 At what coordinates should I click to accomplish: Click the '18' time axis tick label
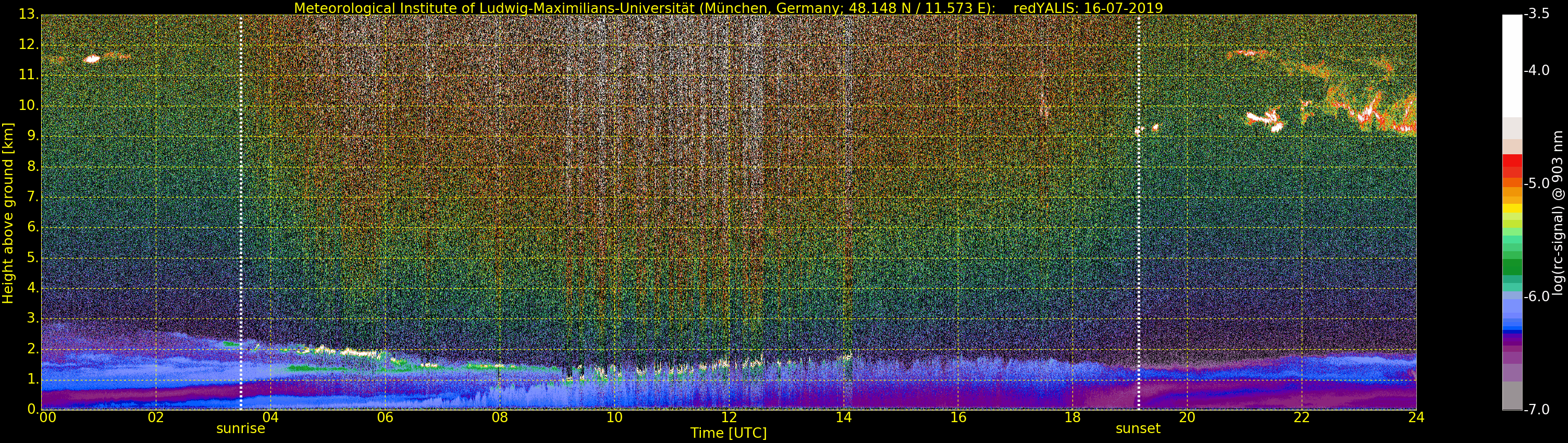click(1072, 417)
